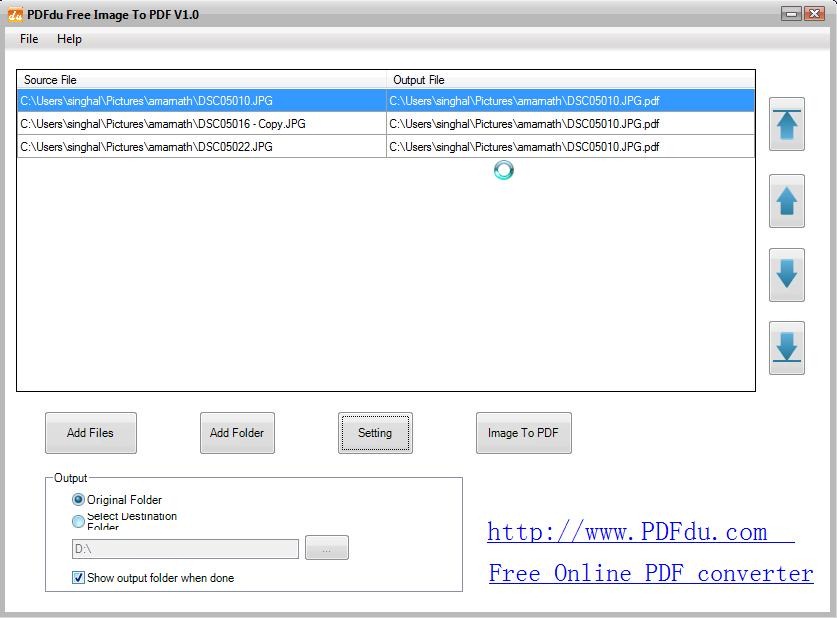837x618 pixels.
Task: Select source row DSC05010.JPG
Action: (202, 101)
